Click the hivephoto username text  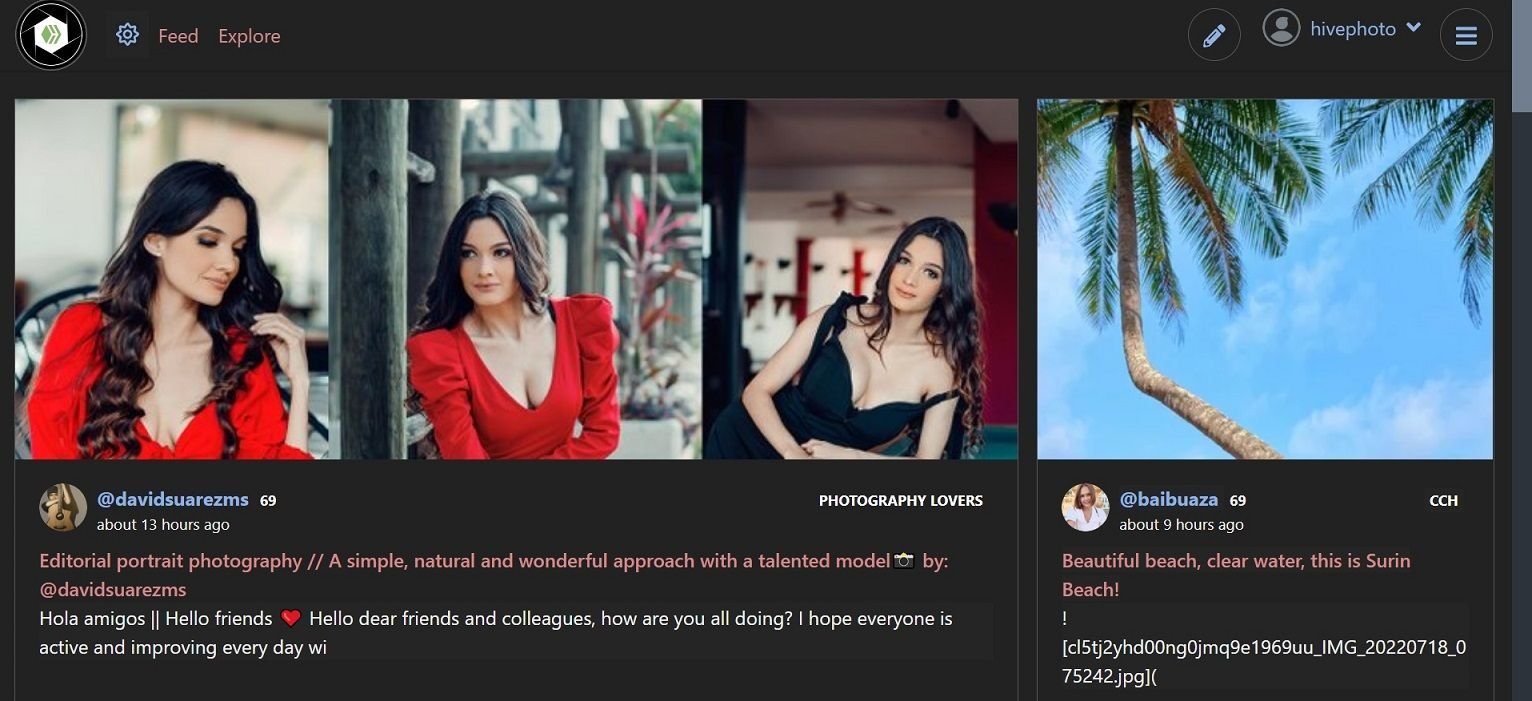click(x=1353, y=29)
